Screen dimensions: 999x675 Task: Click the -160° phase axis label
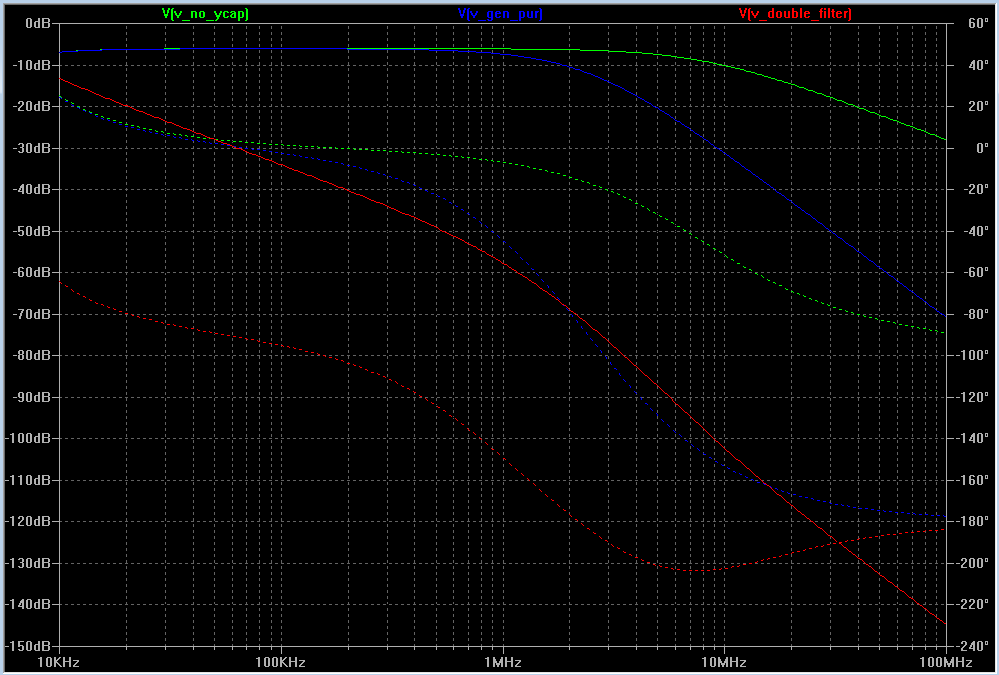[x=973, y=480]
